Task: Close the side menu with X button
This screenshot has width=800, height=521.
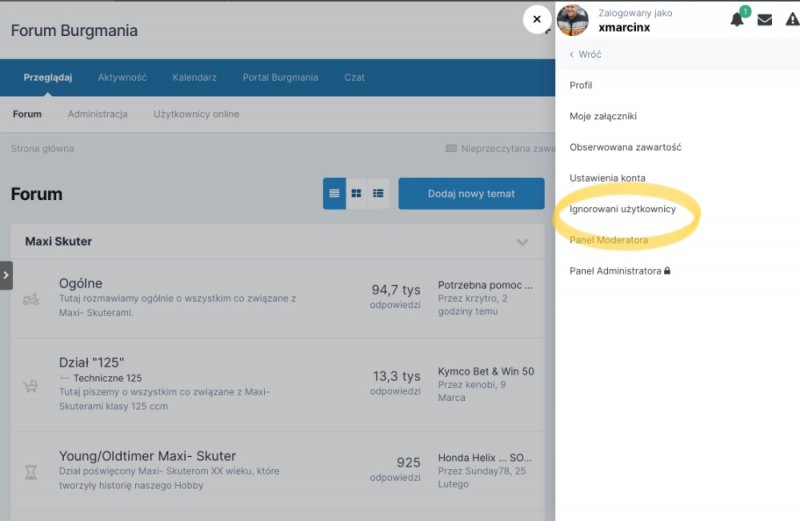Action: [x=537, y=20]
